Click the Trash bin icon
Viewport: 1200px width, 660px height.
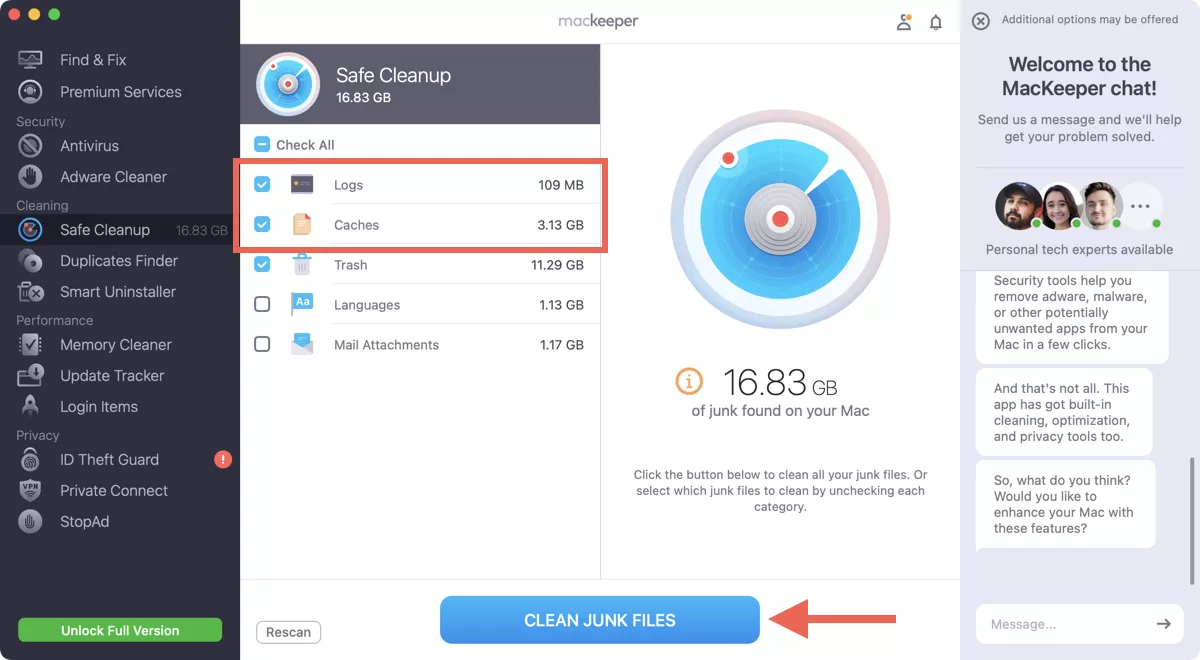pos(302,264)
